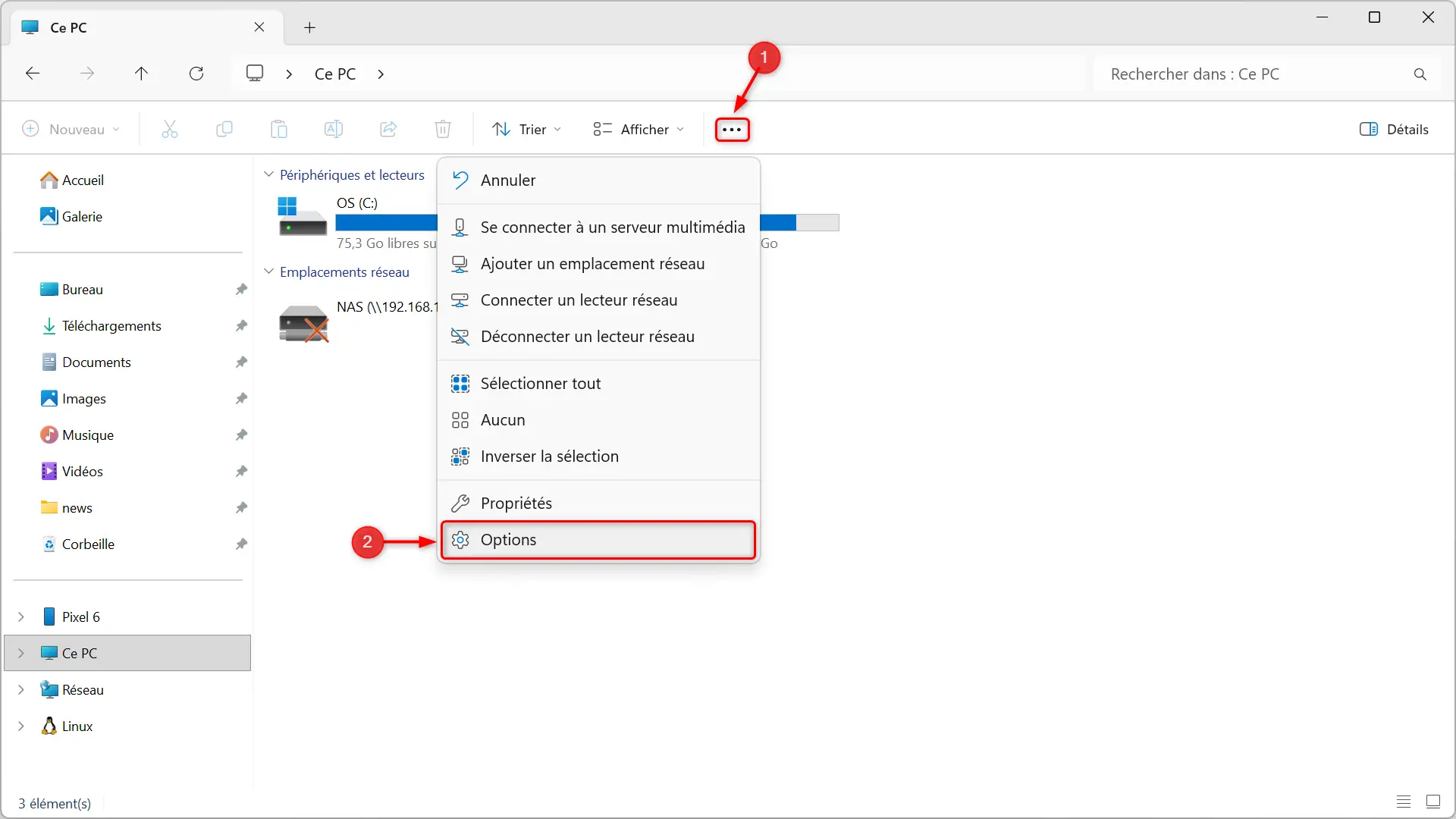
Task: Click the Paste clipboard icon
Action: click(x=279, y=129)
